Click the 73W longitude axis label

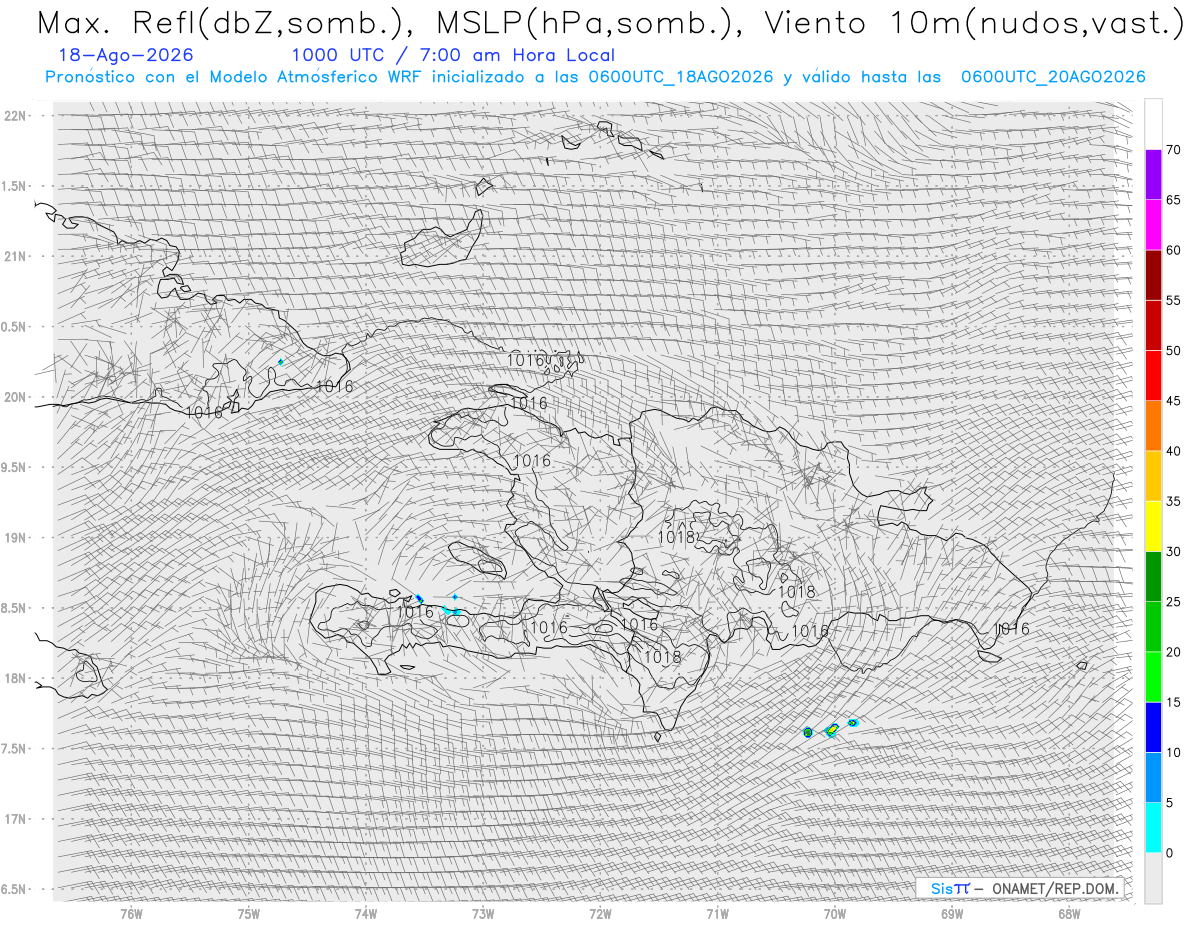[483, 913]
